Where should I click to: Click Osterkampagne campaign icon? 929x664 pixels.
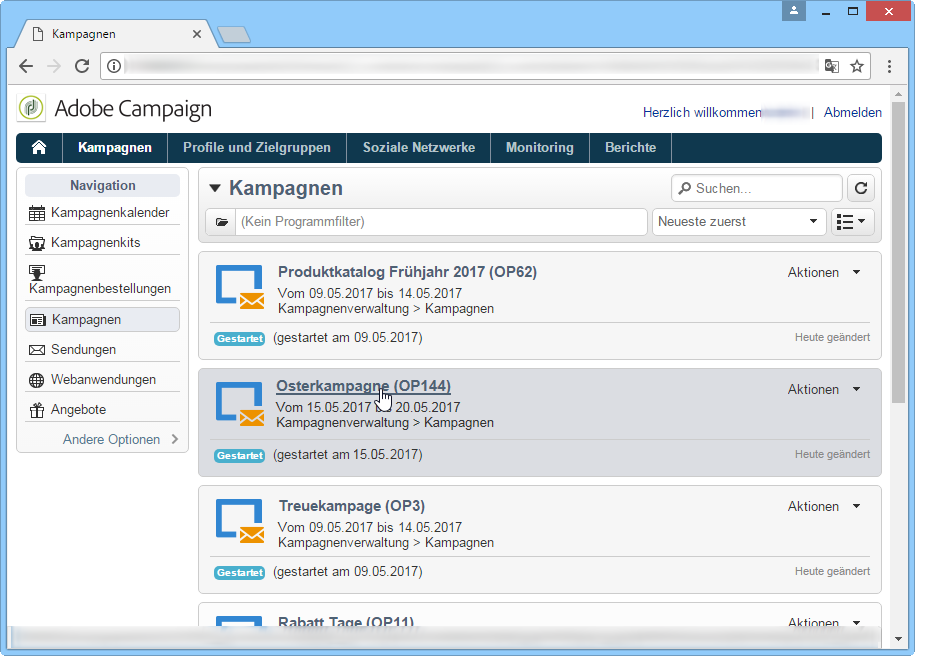coord(239,404)
